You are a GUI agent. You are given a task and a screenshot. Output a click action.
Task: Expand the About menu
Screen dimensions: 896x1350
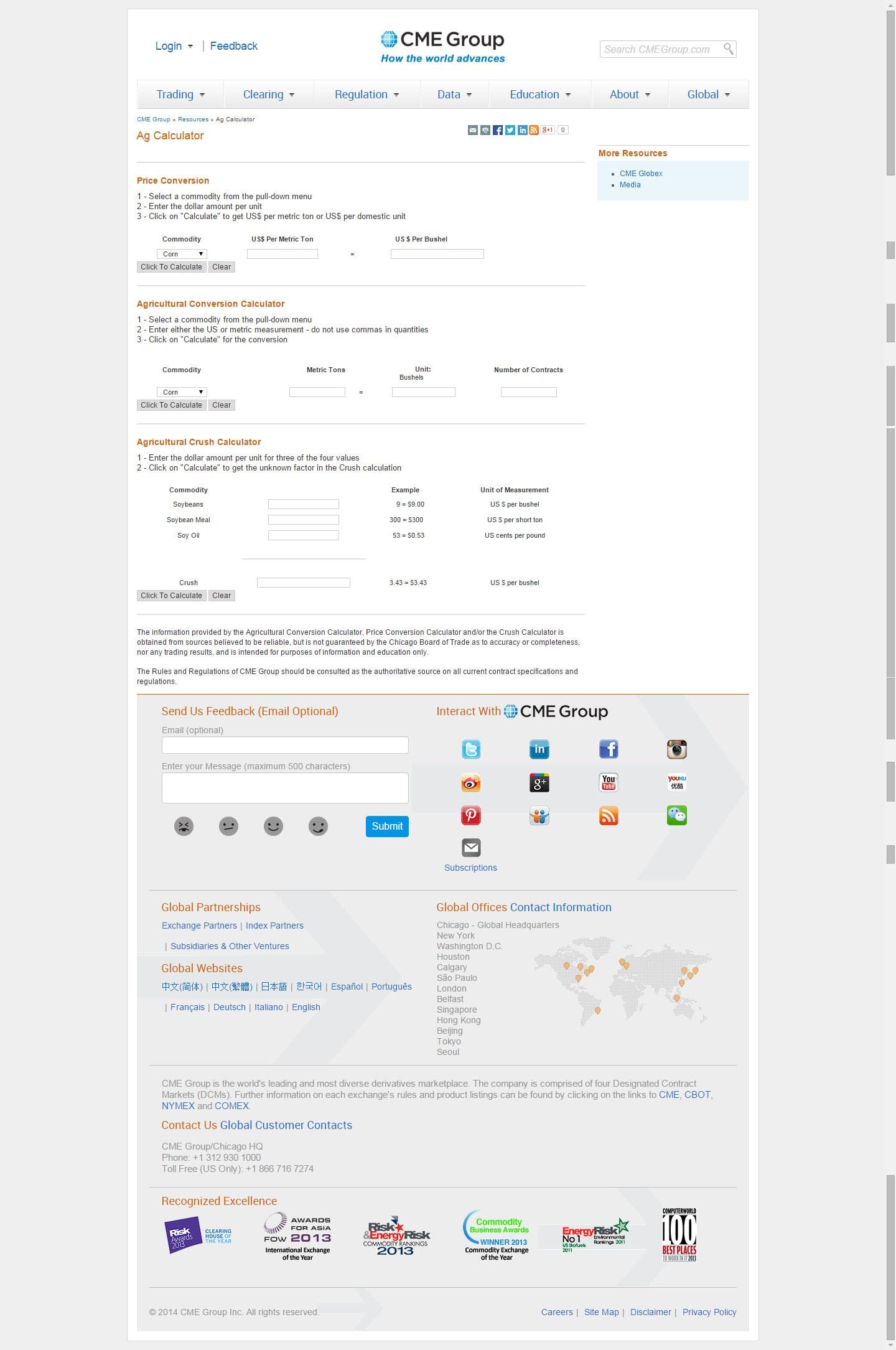(x=630, y=95)
